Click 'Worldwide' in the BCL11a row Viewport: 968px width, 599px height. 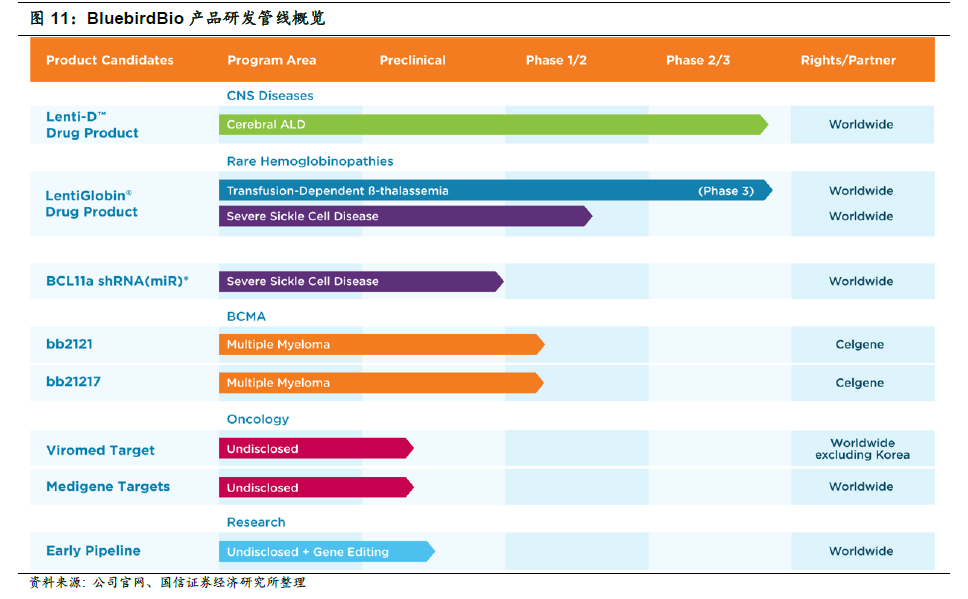coord(861,282)
